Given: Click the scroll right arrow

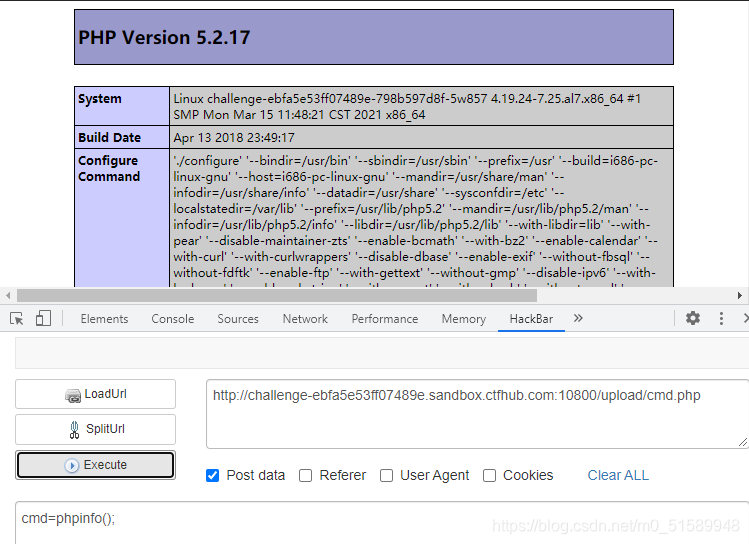Looking at the screenshot, I should [x=739, y=296].
